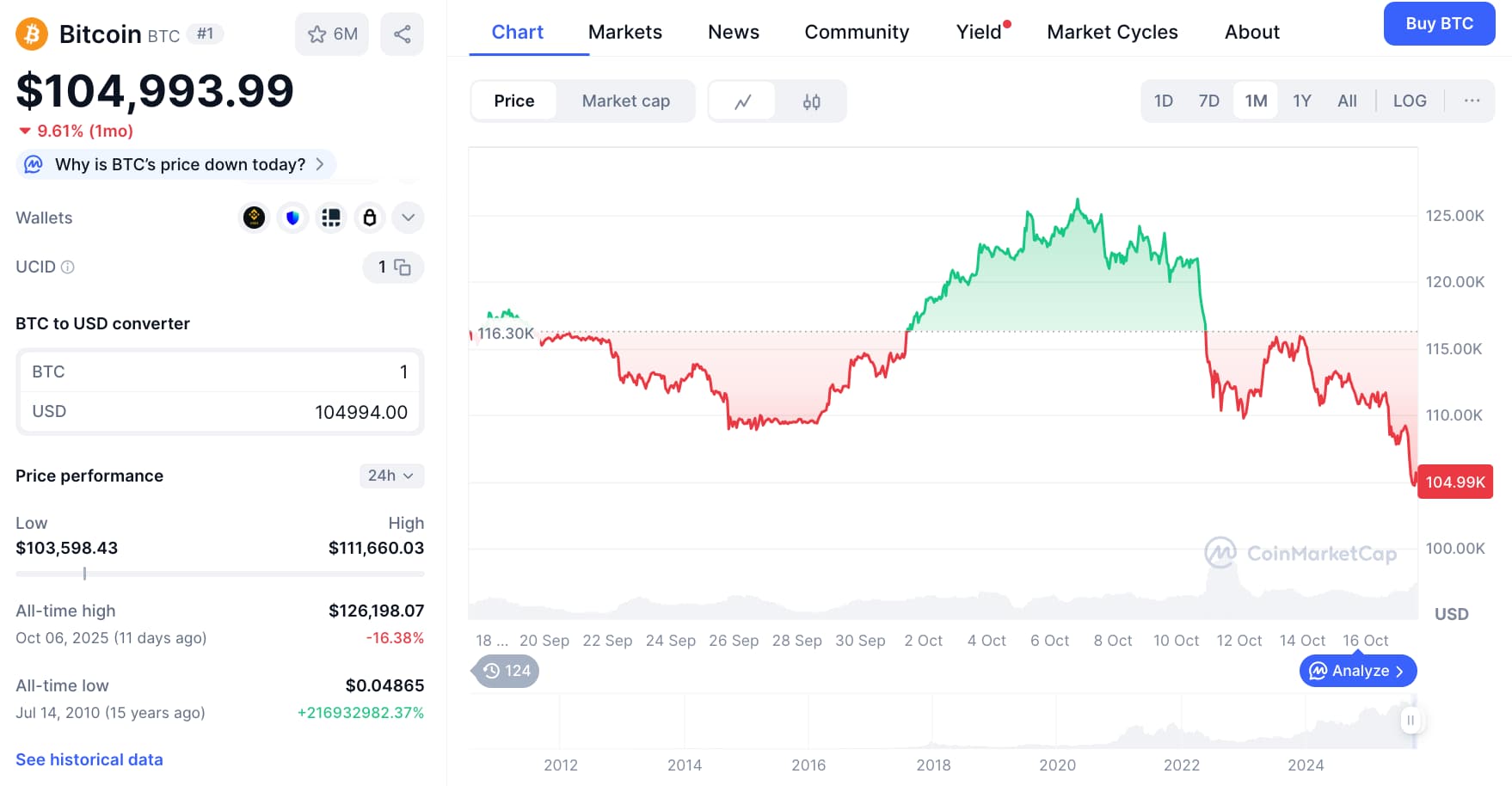
Task: Set chart range to 7D
Action: pyautogui.click(x=1209, y=101)
